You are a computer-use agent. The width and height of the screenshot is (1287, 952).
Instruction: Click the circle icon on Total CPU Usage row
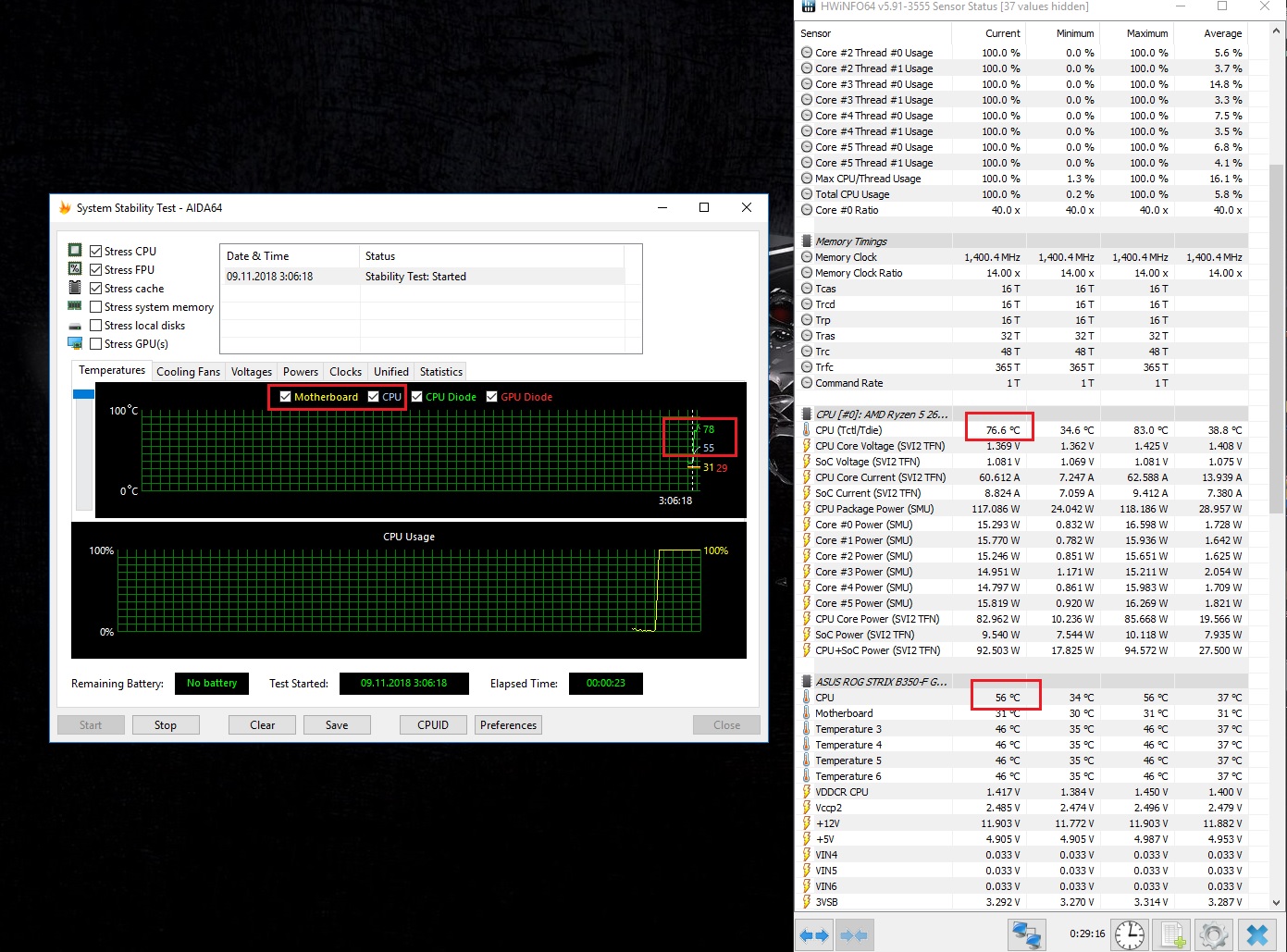pyautogui.click(x=807, y=194)
